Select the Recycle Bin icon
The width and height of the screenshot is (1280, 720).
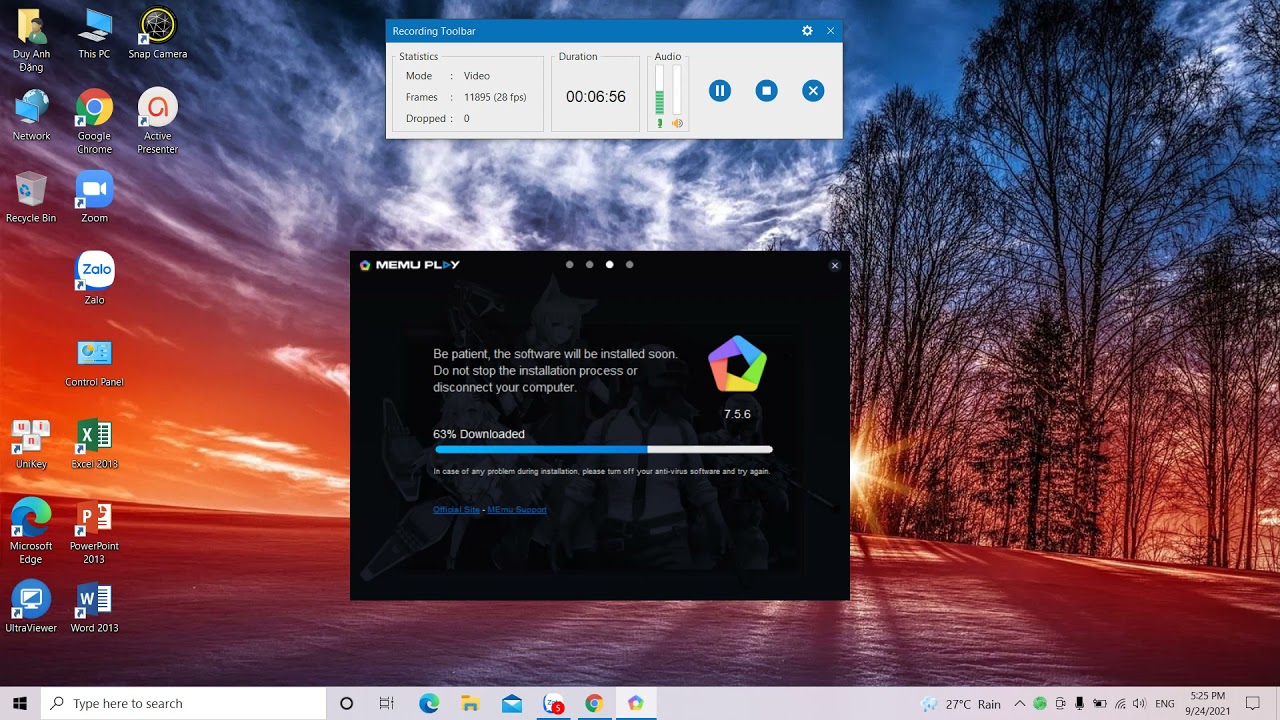pos(31,198)
